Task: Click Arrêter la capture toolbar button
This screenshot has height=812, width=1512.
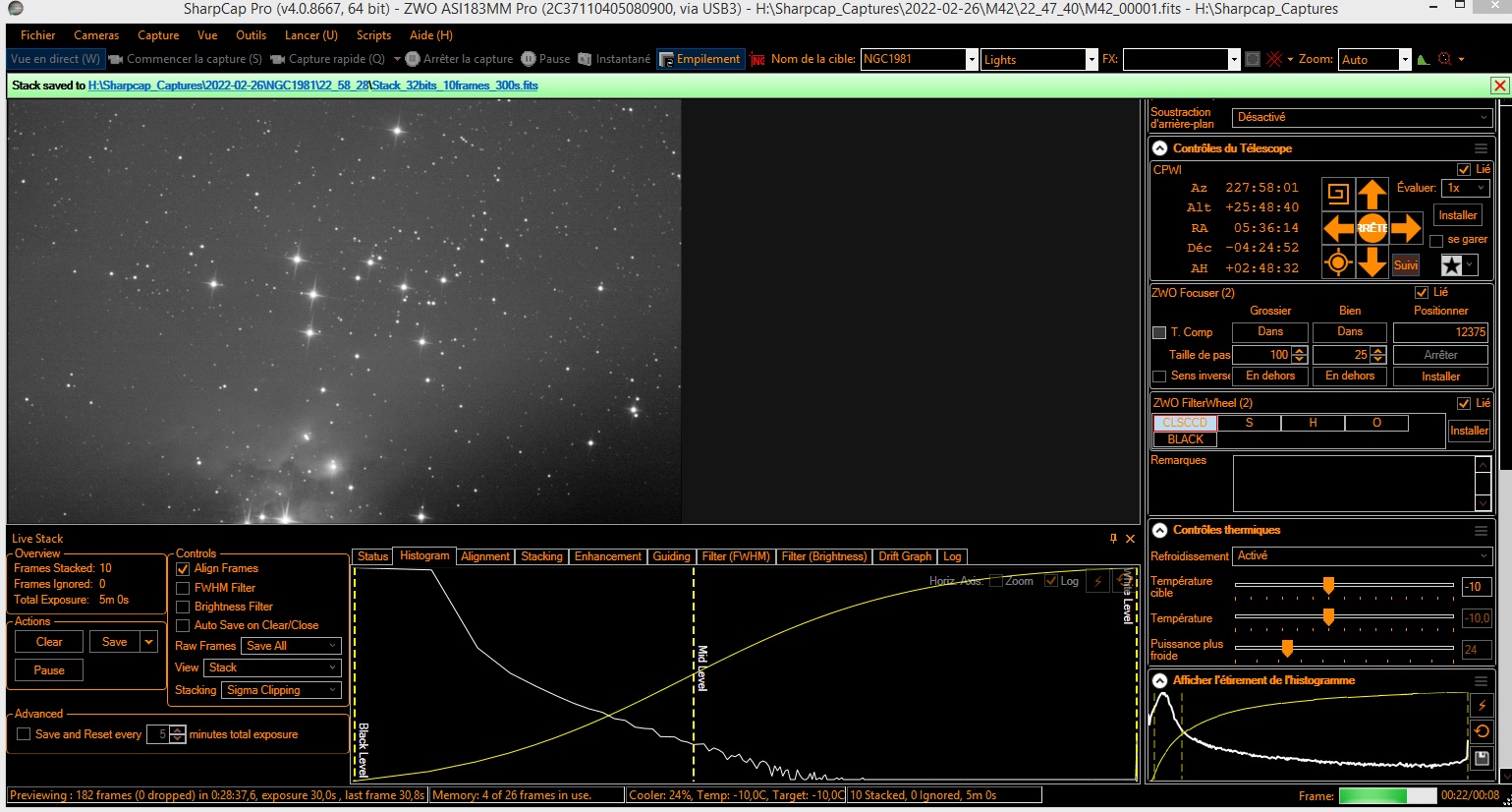Action: click(459, 59)
